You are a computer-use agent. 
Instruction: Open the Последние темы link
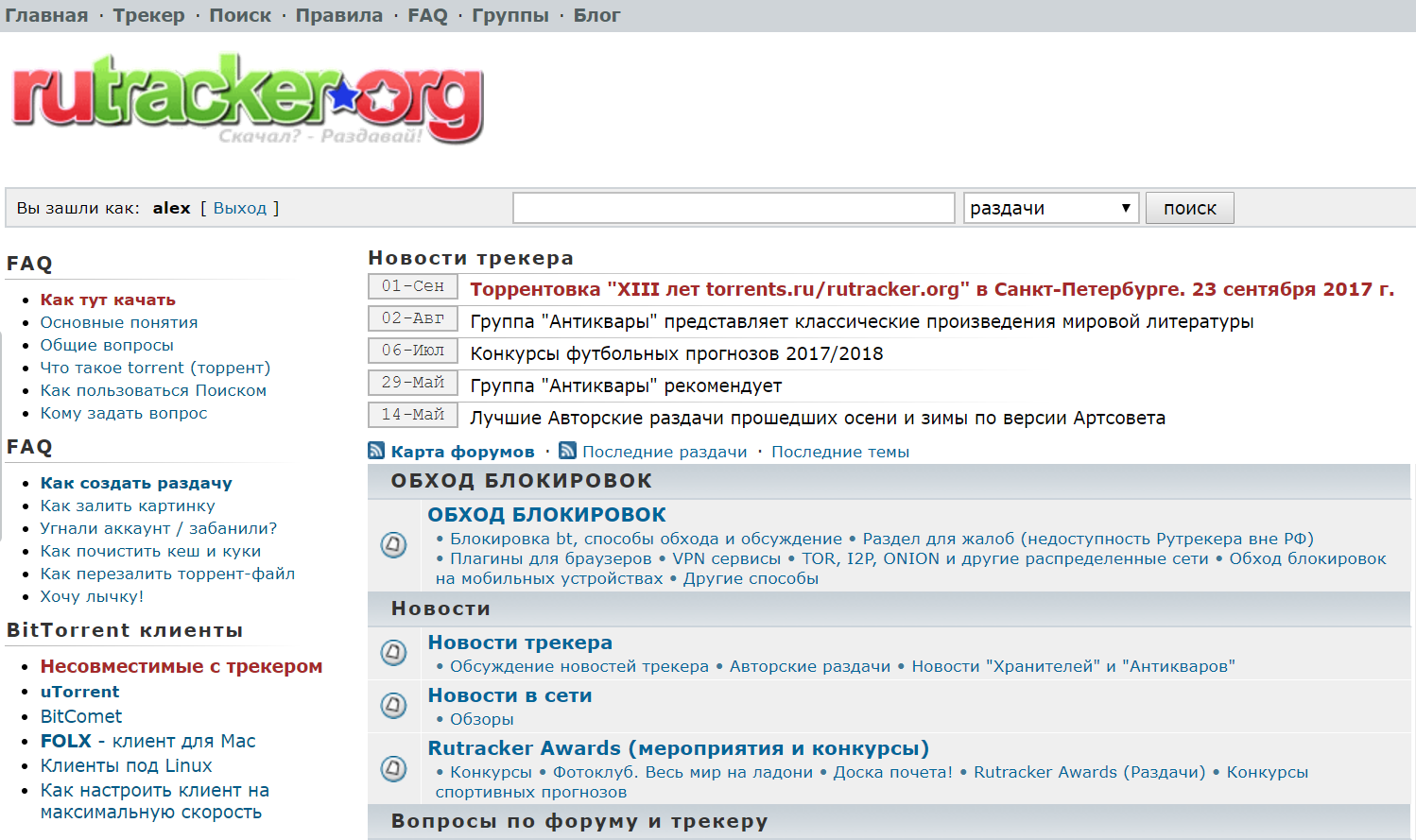click(840, 452)
